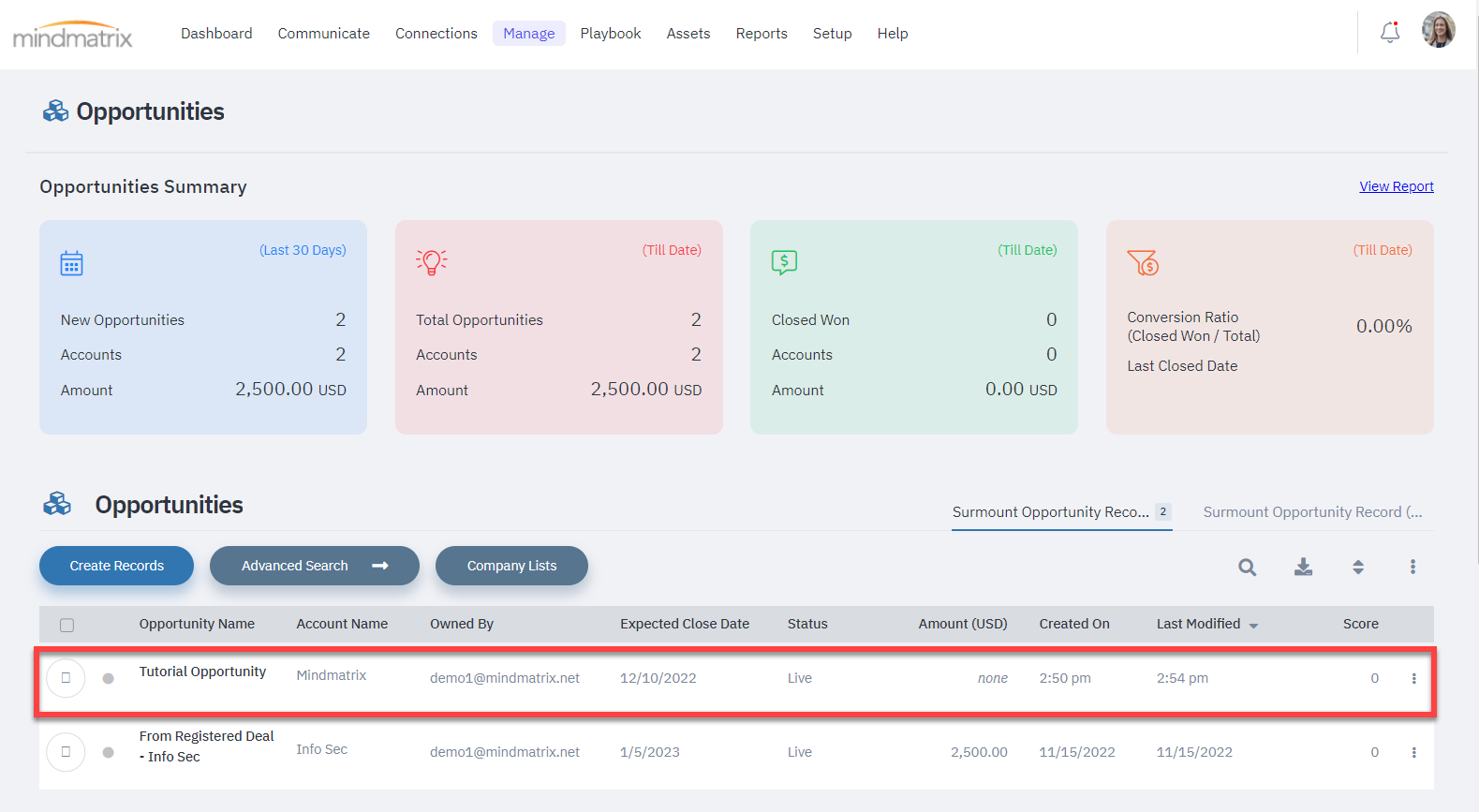Click the Mindmatrix logo
Screen dimensions: 1479x812
pyautogui.click(x=73, y=35)
